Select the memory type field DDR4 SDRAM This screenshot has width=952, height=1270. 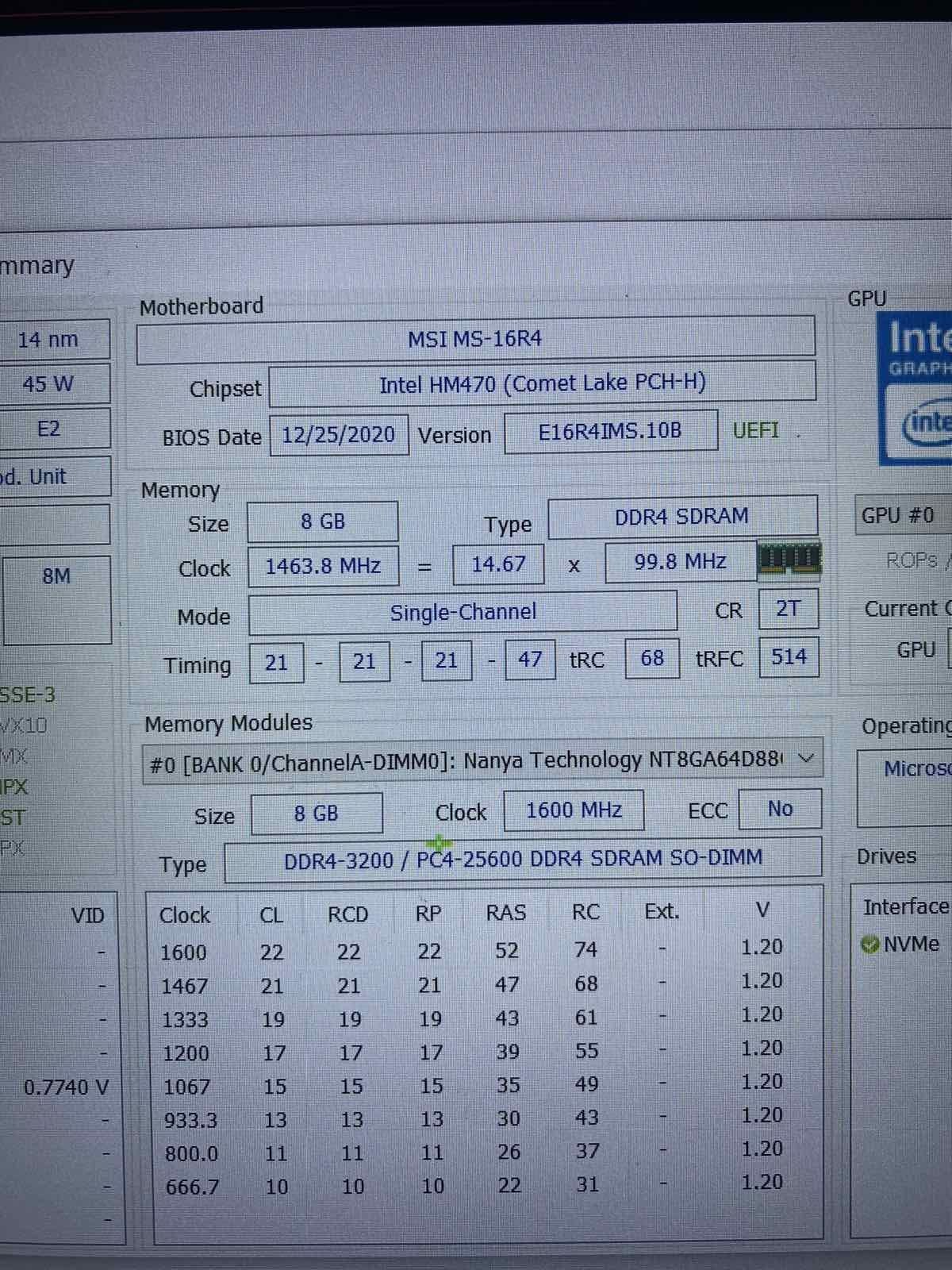(x=682, y=517)
